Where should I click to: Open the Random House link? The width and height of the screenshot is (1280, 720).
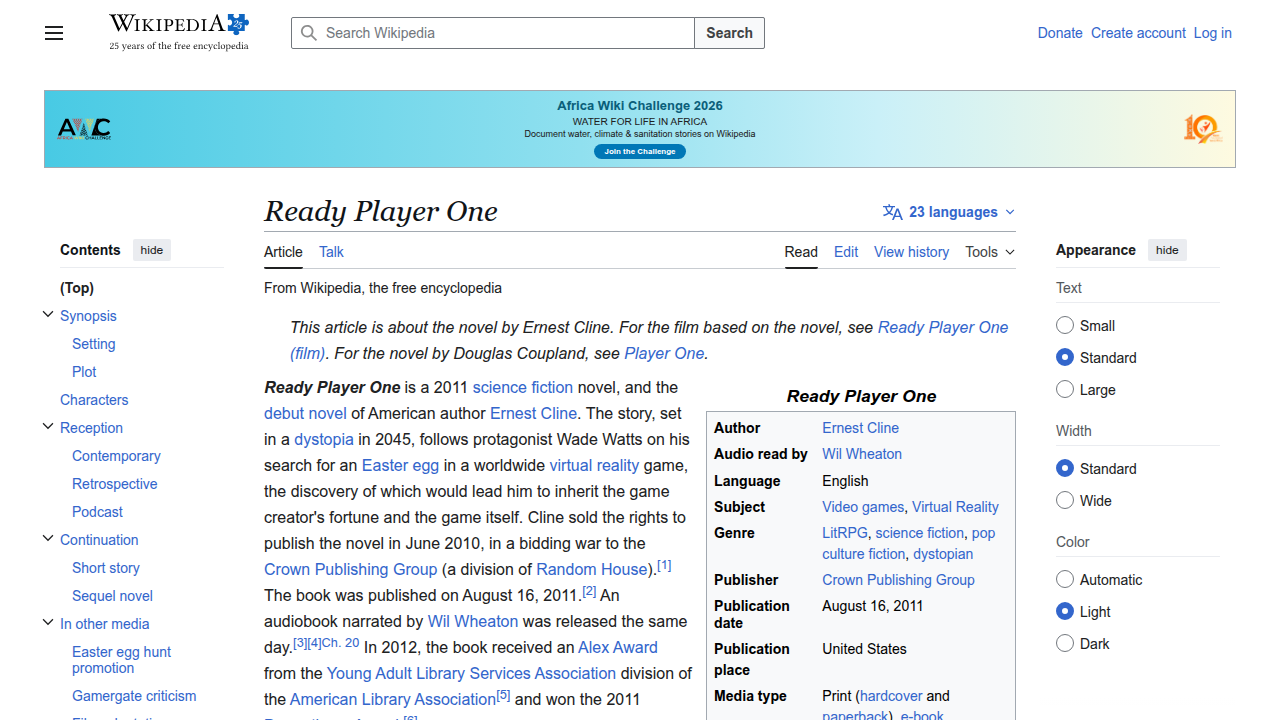(592, 569)
